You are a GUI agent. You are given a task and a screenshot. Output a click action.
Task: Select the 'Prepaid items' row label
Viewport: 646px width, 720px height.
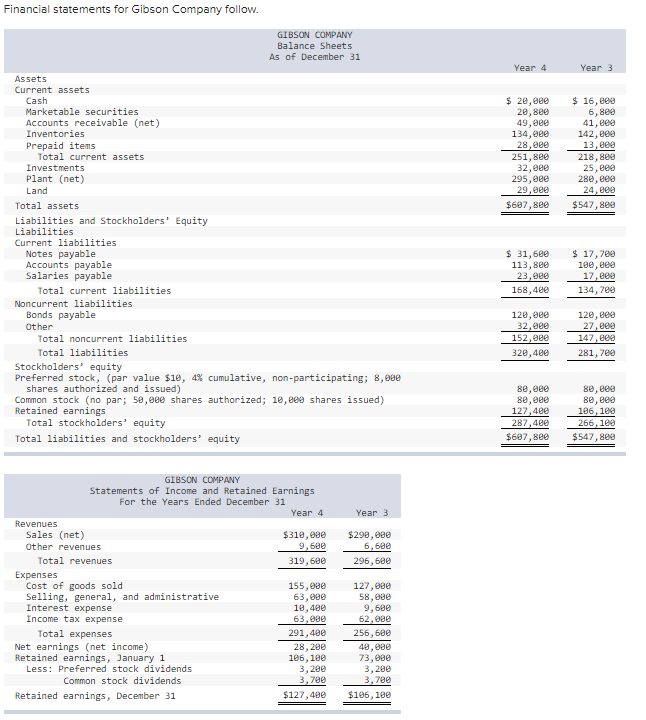pyautogui.click(x=61, y=146)
